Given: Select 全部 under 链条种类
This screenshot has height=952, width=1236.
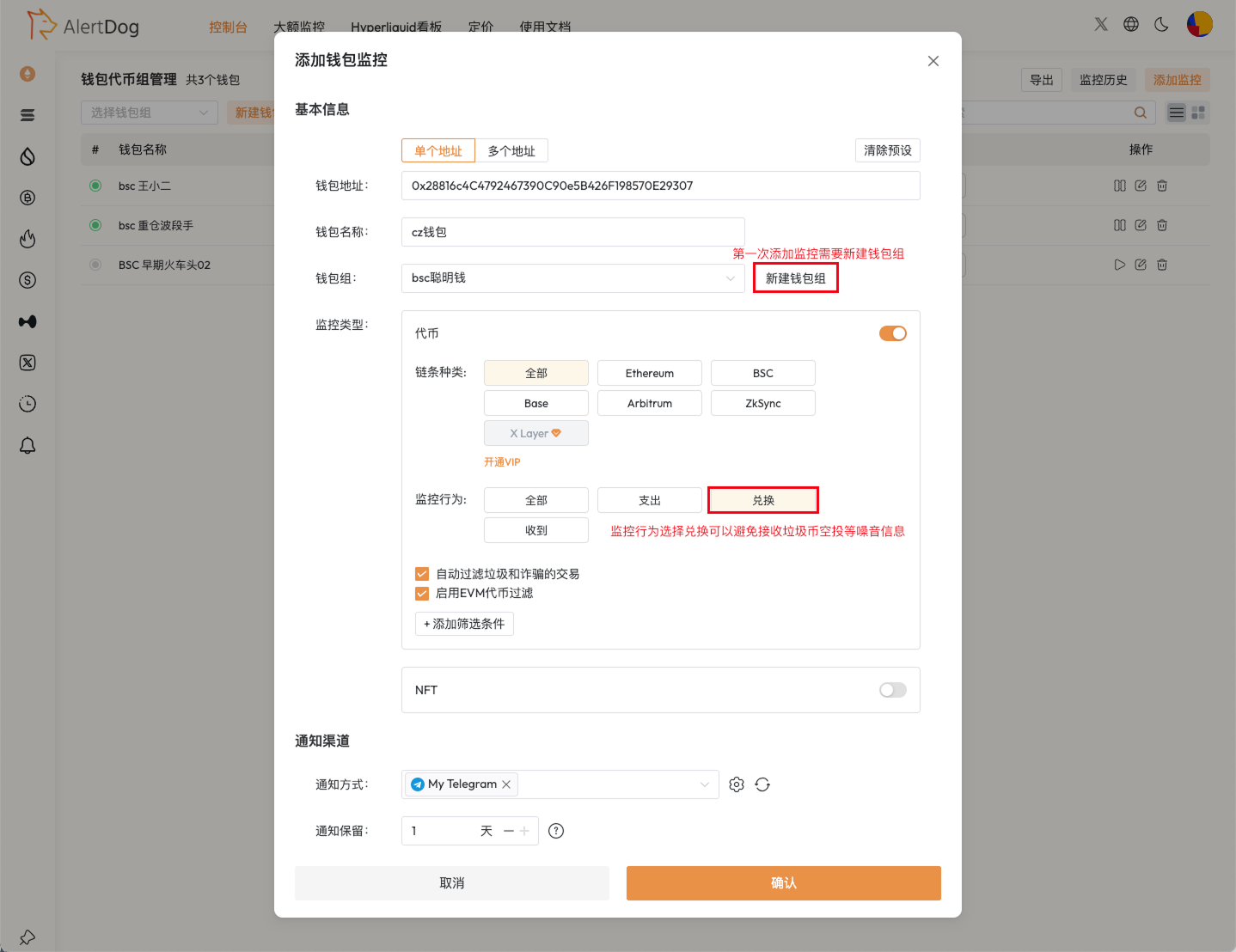Looking at the screenshot, I should coord(536,373).
